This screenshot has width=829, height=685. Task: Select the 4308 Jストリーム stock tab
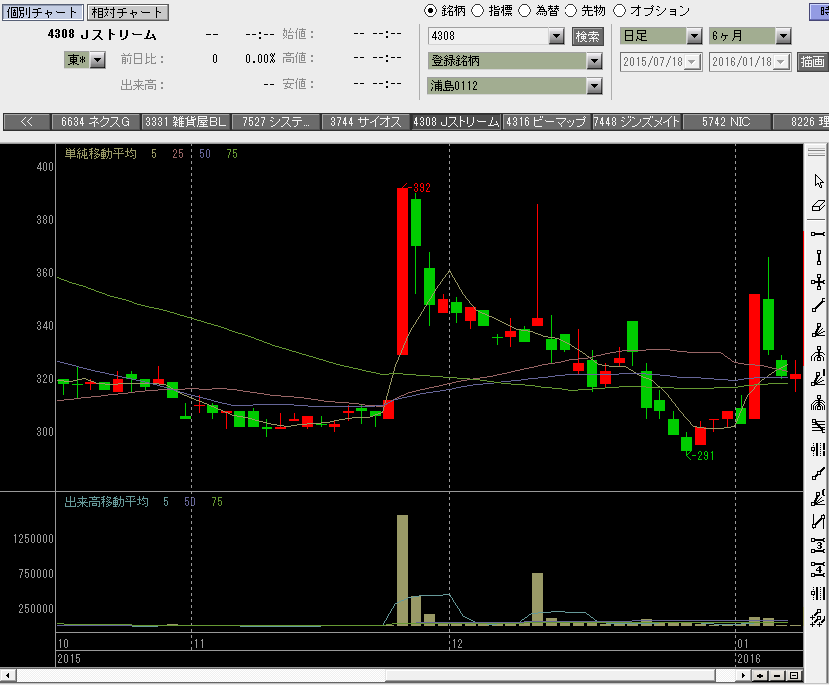(456, 122)
